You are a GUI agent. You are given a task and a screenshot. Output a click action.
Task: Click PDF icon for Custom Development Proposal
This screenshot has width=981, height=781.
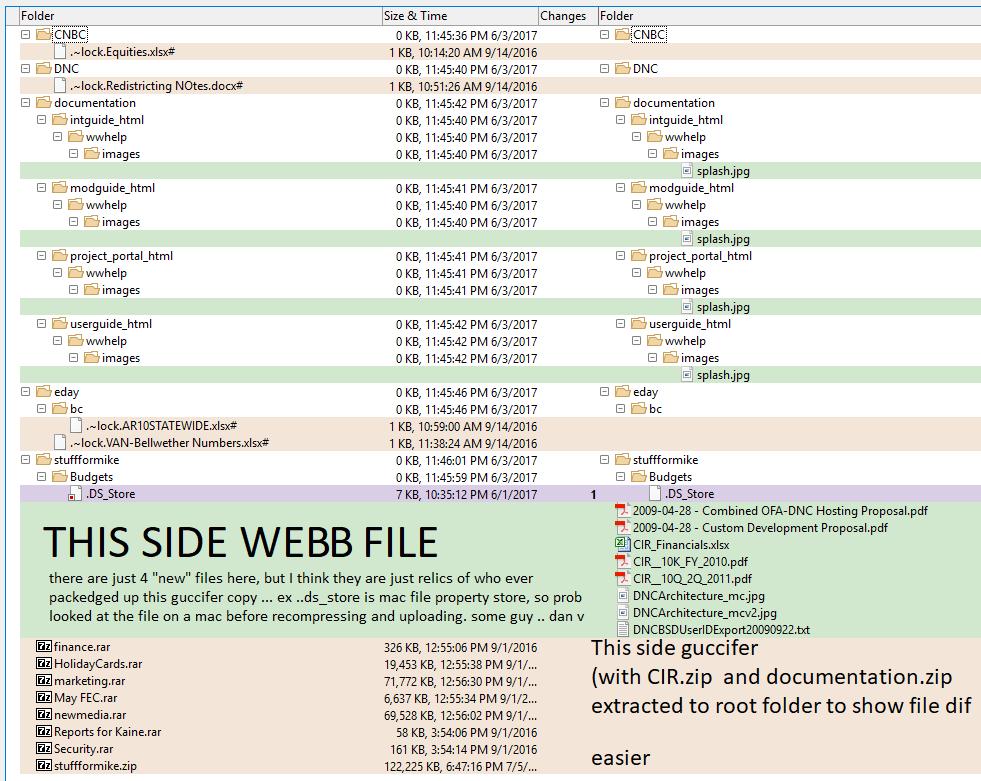pos(622,528)
